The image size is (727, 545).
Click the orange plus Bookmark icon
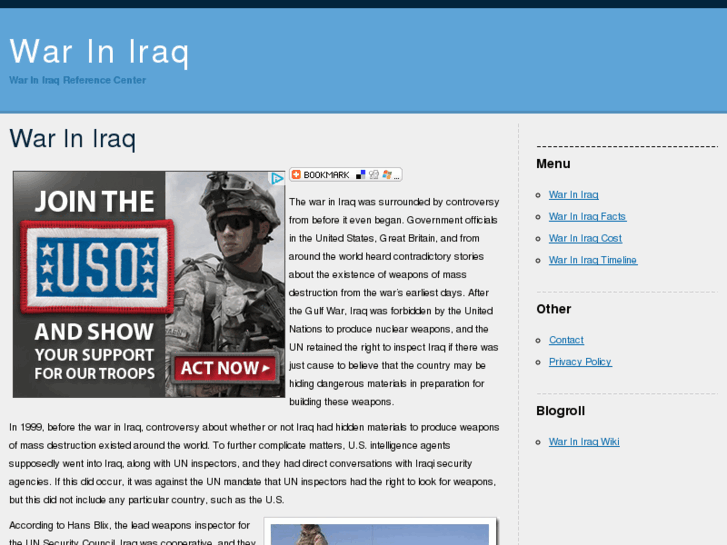296,175
